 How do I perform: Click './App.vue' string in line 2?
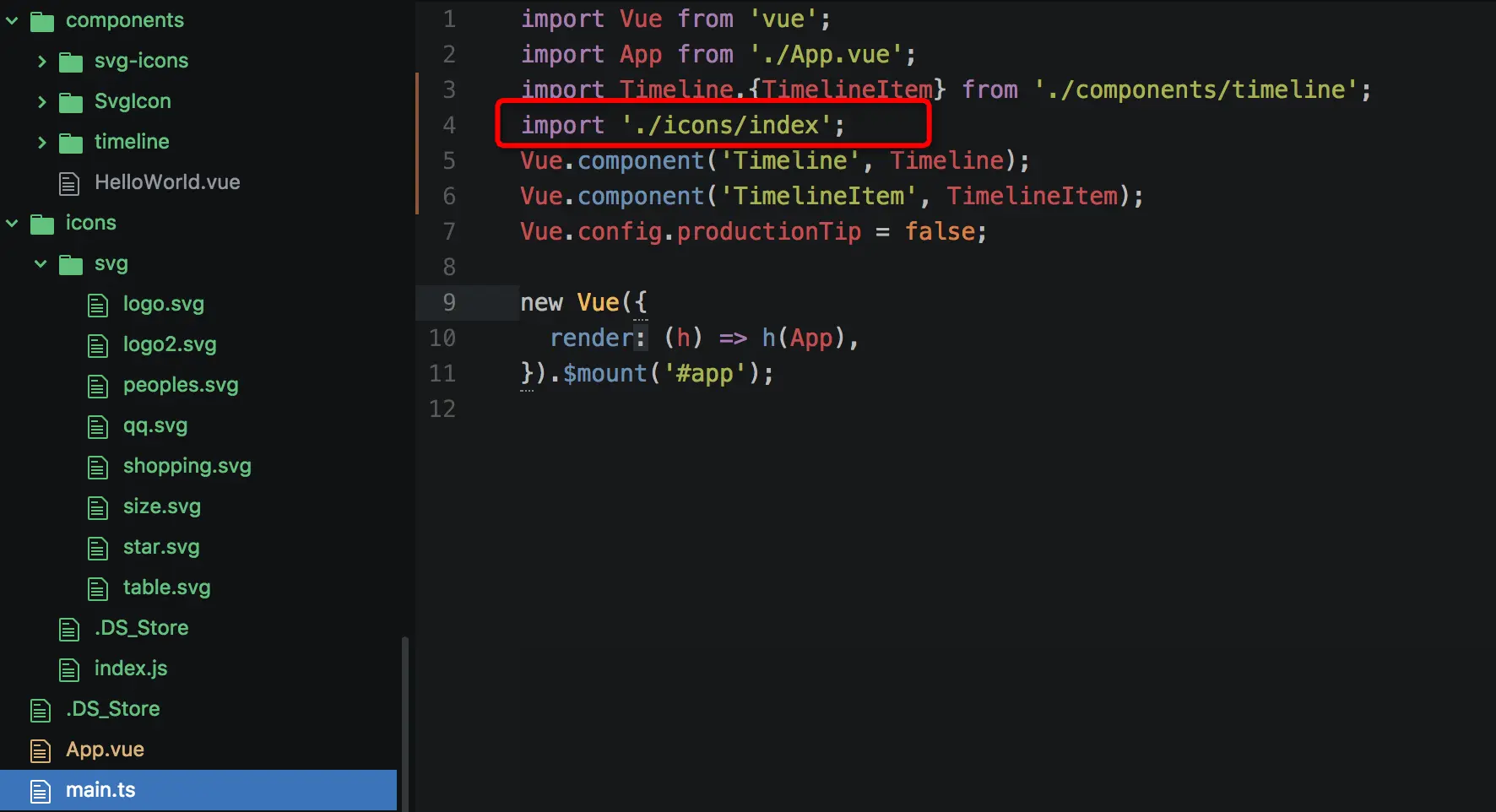pyautogui.click(x=827, y=54)
